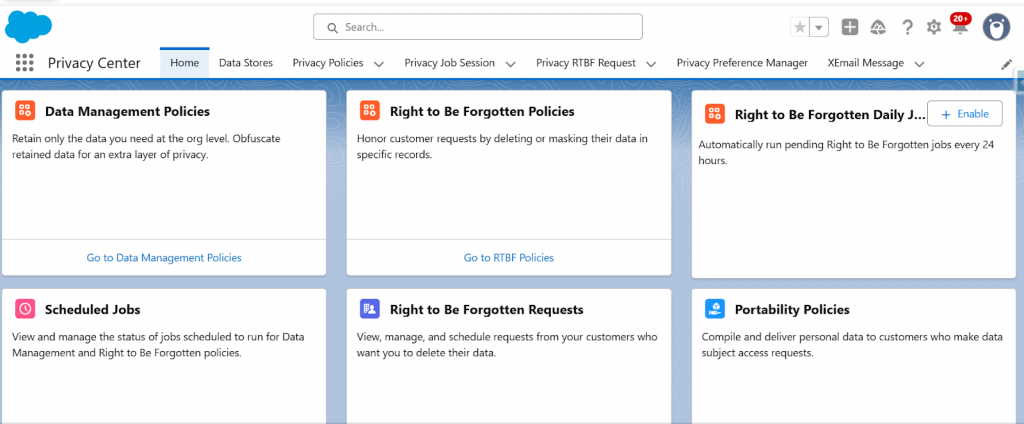The height and width of the screenshot is (424, 1024).
Task: Expand the Privacy Job Session dropdown chevron
Action: 510,64
